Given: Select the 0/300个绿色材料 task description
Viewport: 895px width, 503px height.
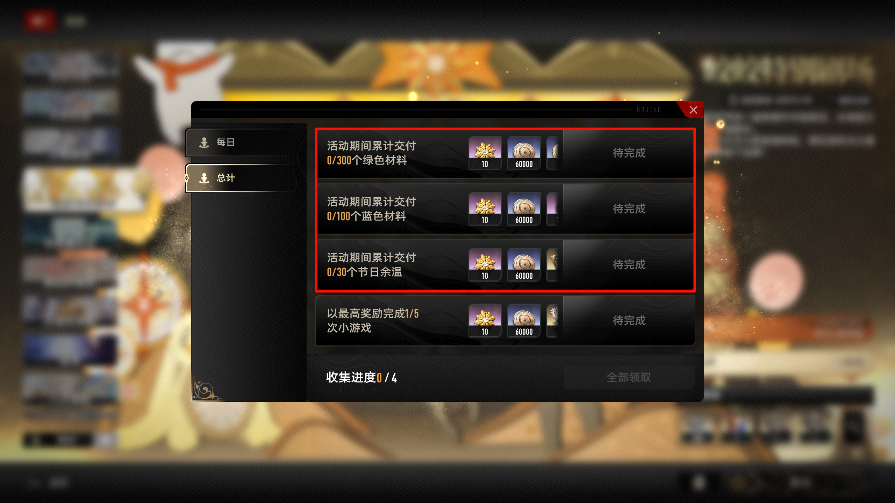Looking at the screenshot, I should pos(366,160).
